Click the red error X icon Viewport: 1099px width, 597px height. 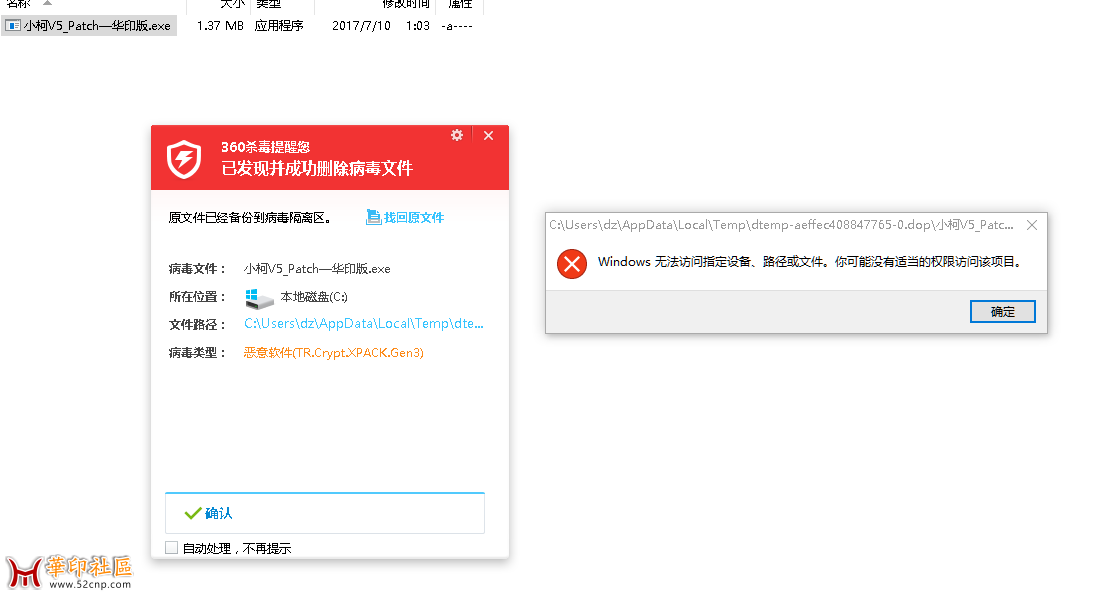click(x=572, y=264)
